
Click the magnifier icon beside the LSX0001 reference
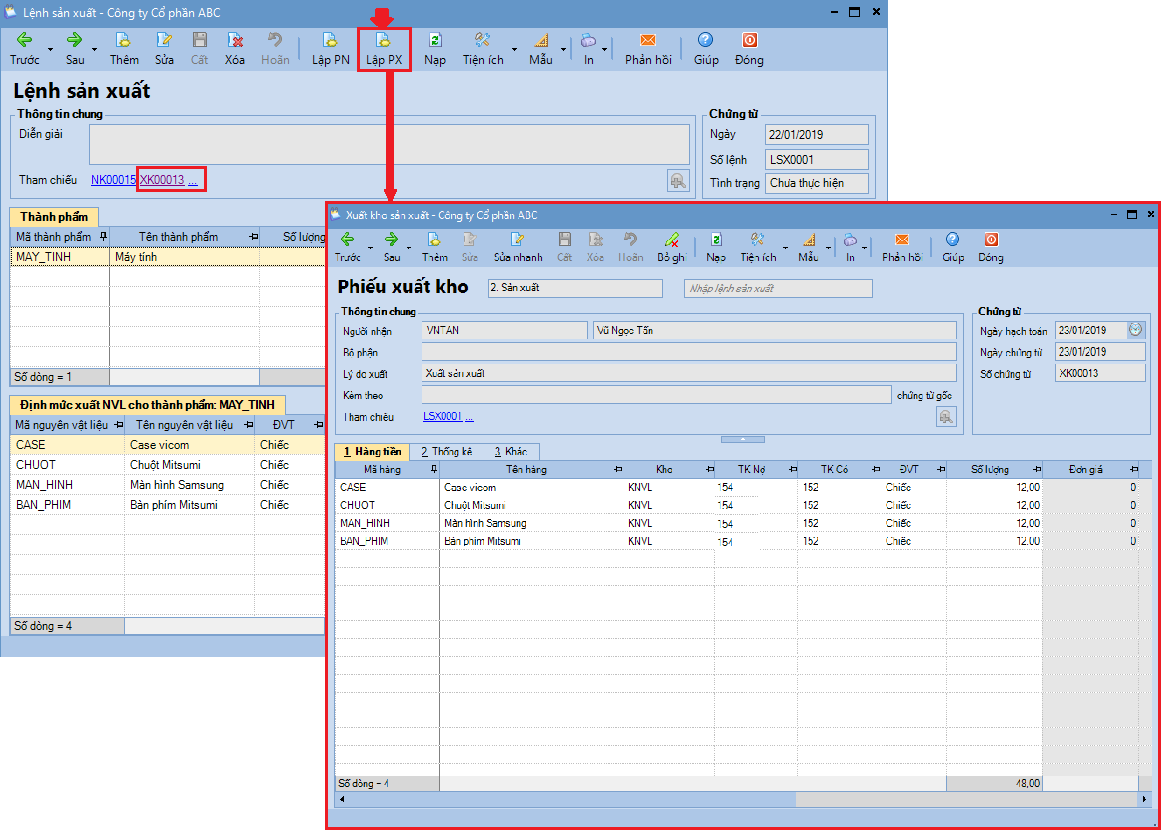coord(945,418)
